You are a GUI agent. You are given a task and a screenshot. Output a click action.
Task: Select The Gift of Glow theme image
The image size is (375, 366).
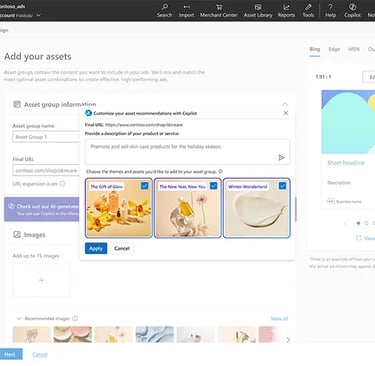point(119,208)
